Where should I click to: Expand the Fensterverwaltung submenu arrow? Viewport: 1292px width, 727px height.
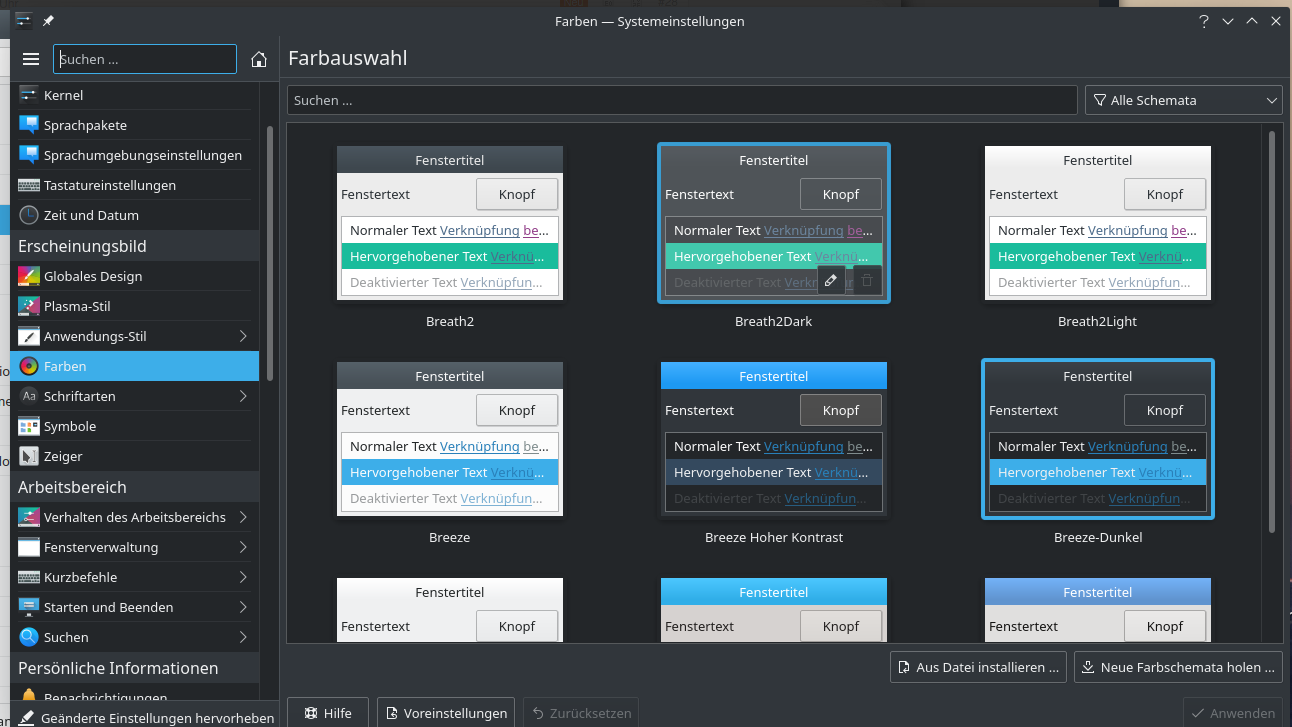click(x=243, y=547)
